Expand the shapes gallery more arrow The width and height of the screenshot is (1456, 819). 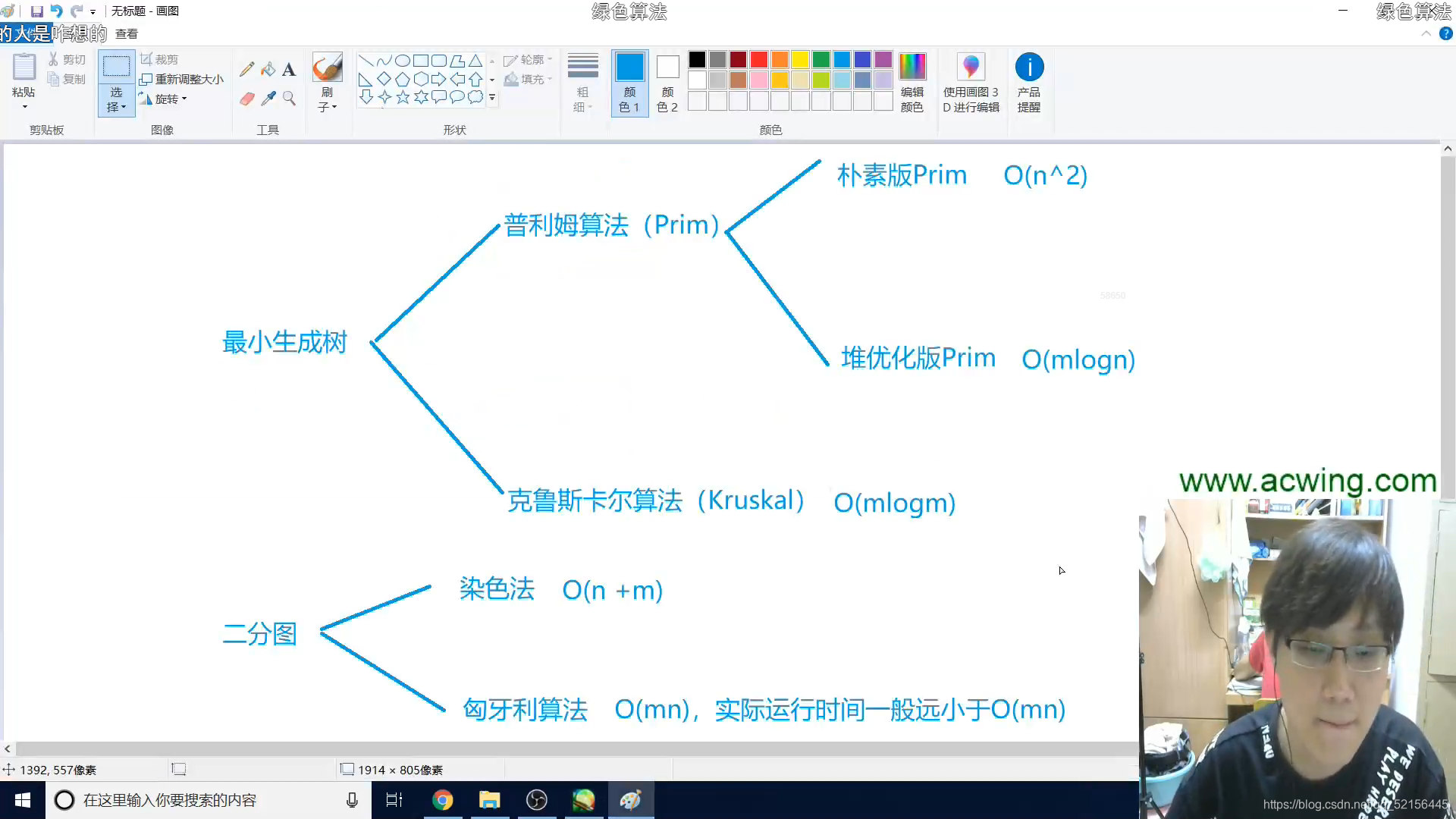(x=492, y=98)
